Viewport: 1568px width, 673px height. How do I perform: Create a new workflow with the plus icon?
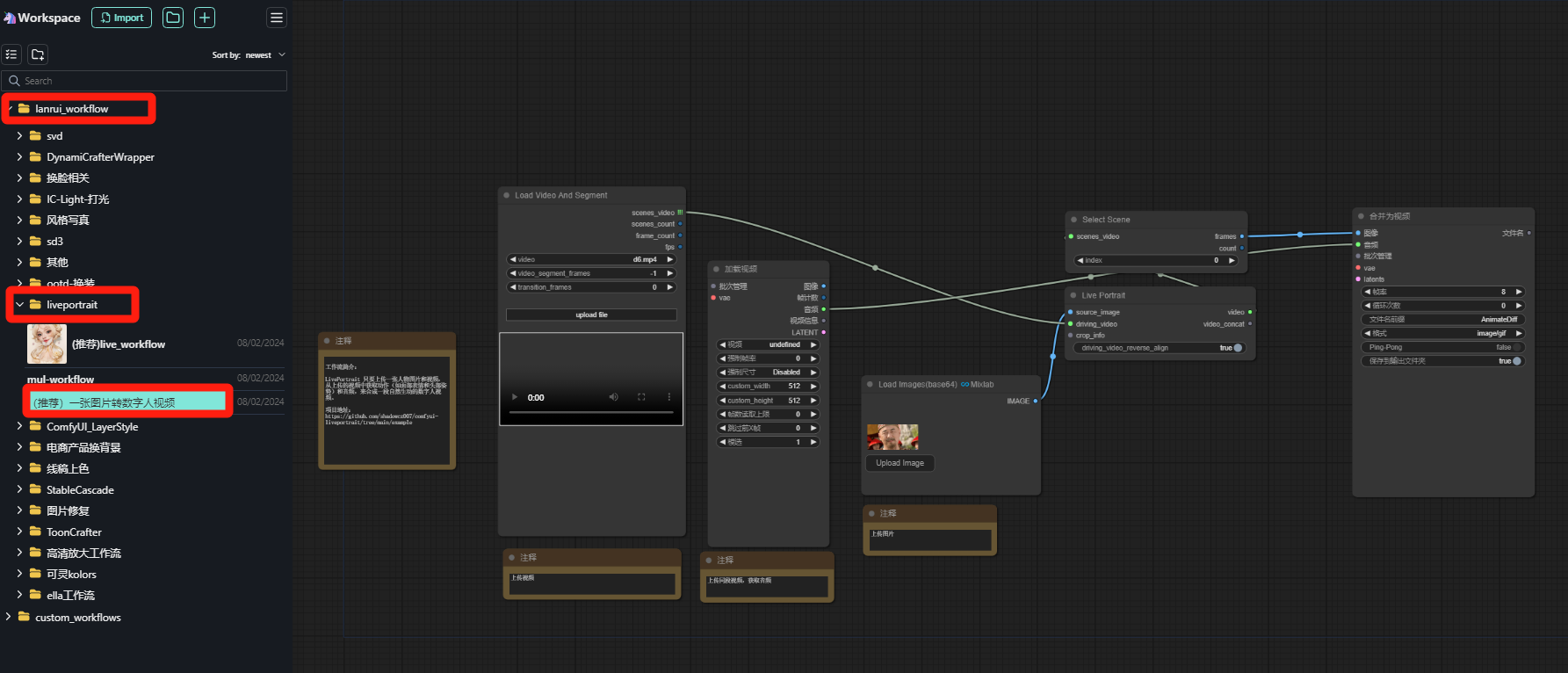[205, 18]
